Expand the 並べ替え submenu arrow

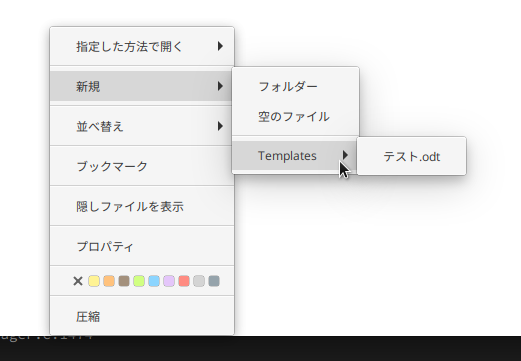[220, 126]
